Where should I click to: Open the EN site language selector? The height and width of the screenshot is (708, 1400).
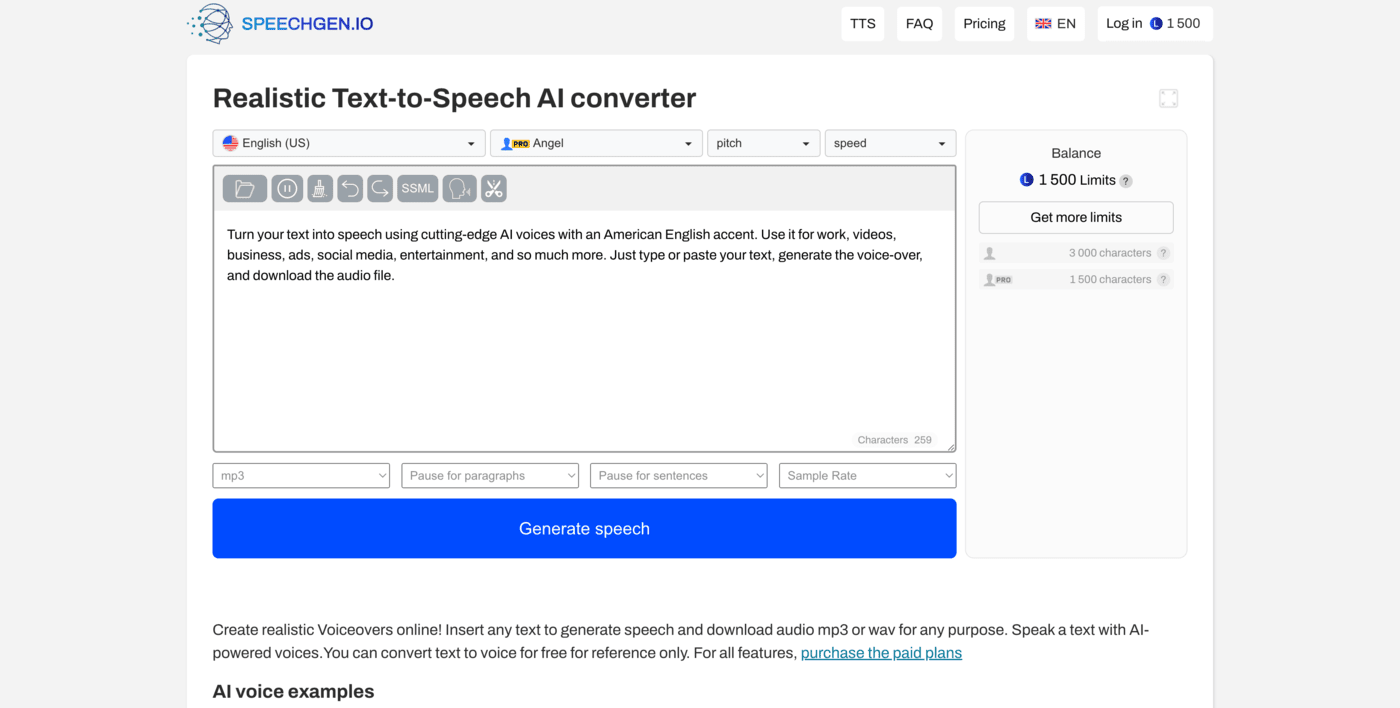[x=1056, y=24]
